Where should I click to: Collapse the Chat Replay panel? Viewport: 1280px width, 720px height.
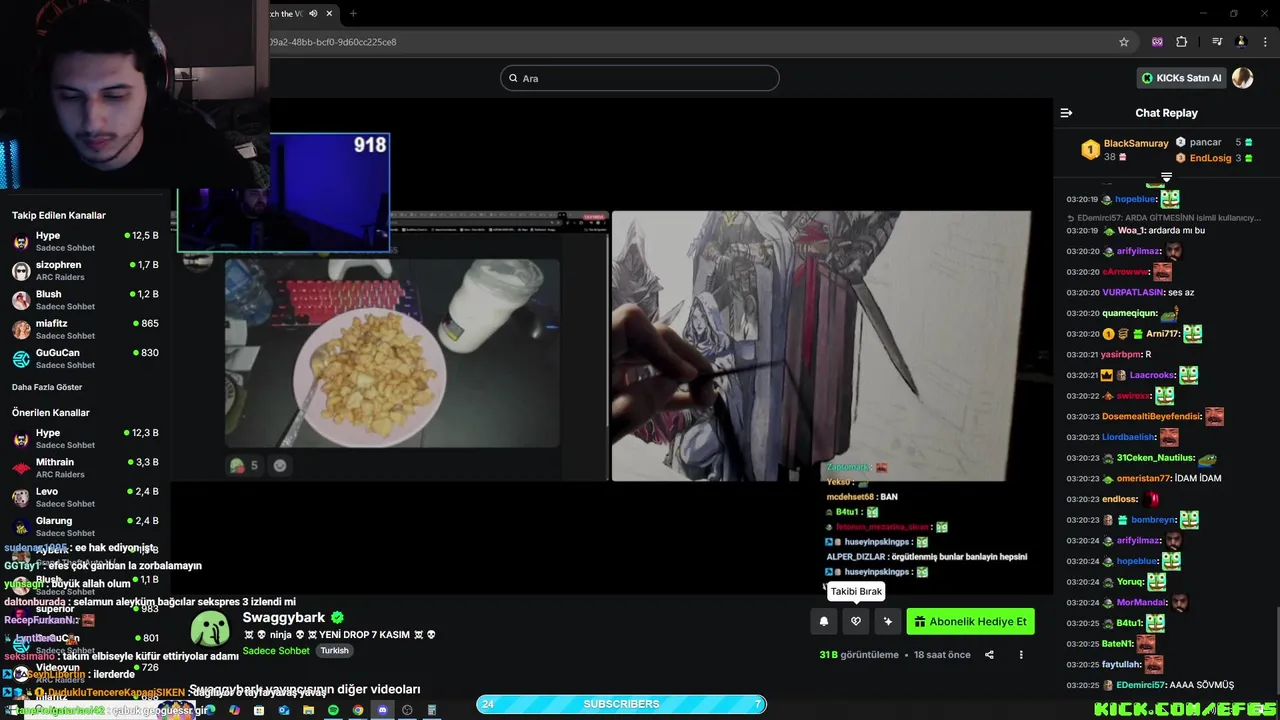(x=1066, y=113)
